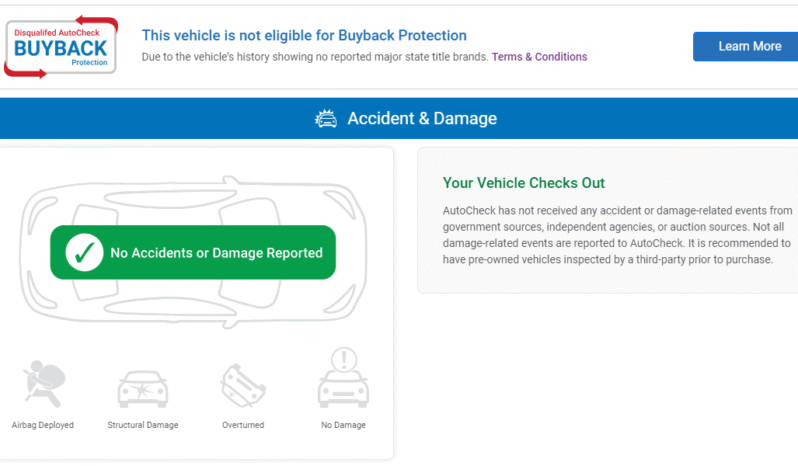Screen dimensions: 798x466
Task: Click the Buyback Protection badge logo
Action: click(62, 45)
